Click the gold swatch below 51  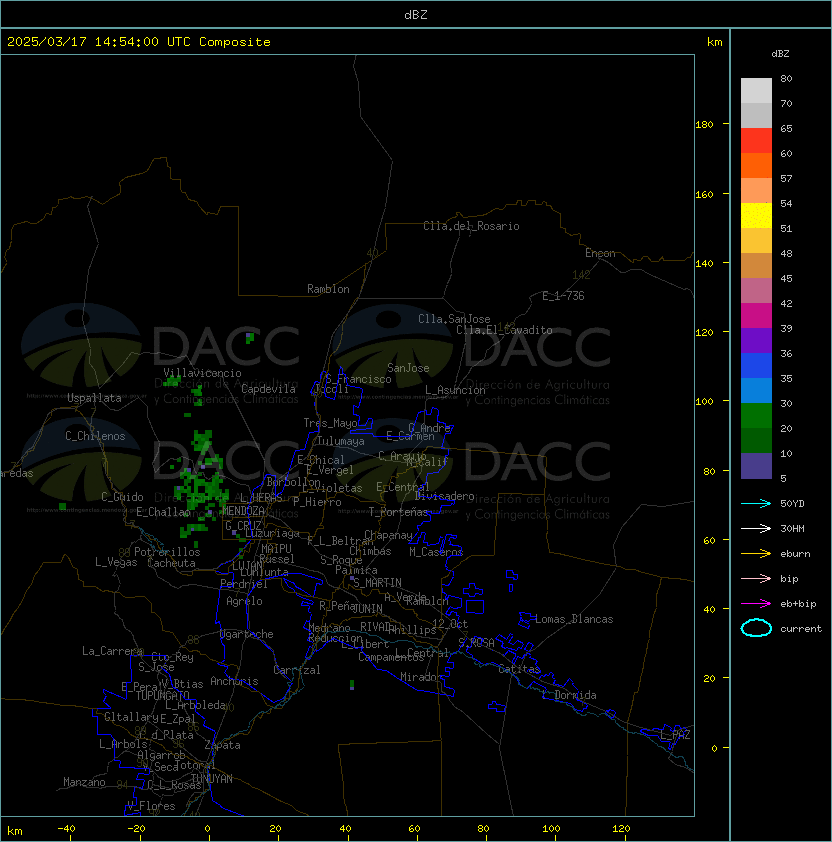[x=756, y=241]
